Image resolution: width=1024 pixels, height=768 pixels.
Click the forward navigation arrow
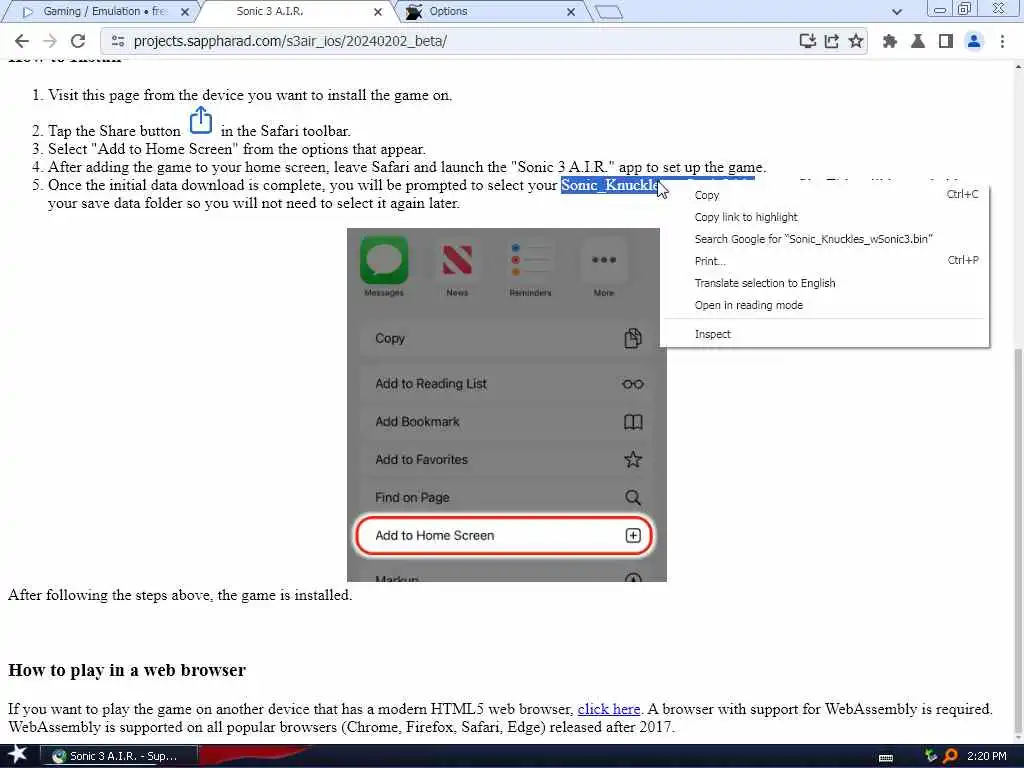(50, 41)
